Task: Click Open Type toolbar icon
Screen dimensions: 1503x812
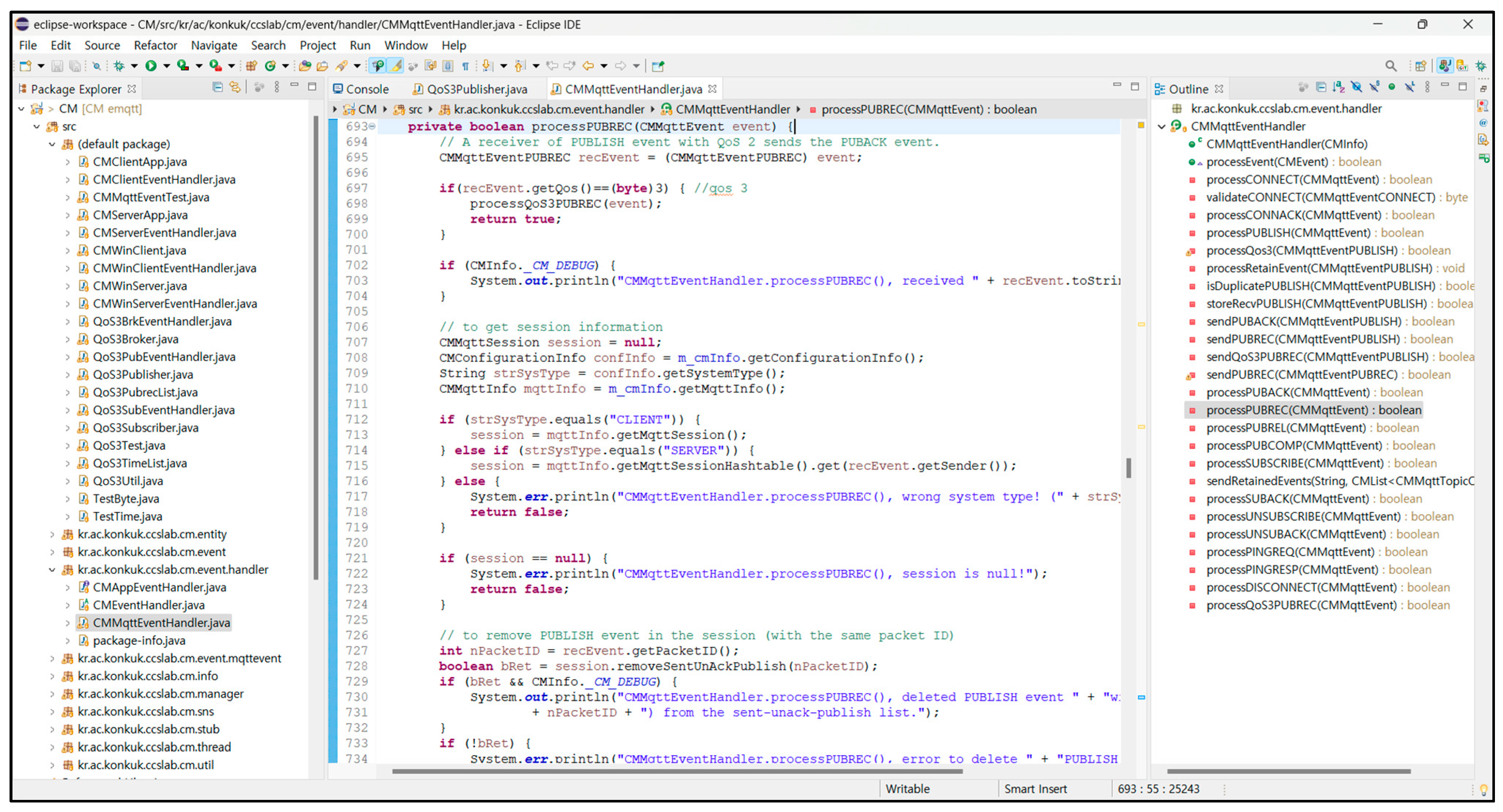Action: pos(305,66)
